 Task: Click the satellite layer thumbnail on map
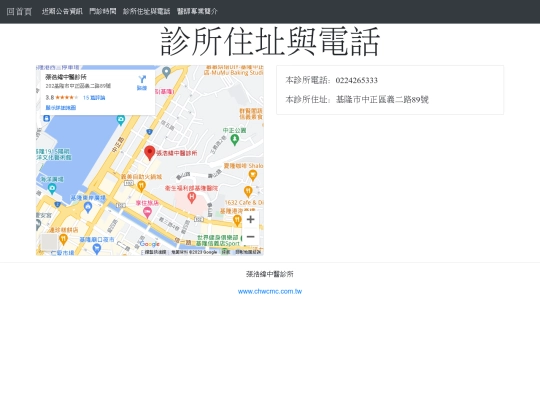click(49, 242)
